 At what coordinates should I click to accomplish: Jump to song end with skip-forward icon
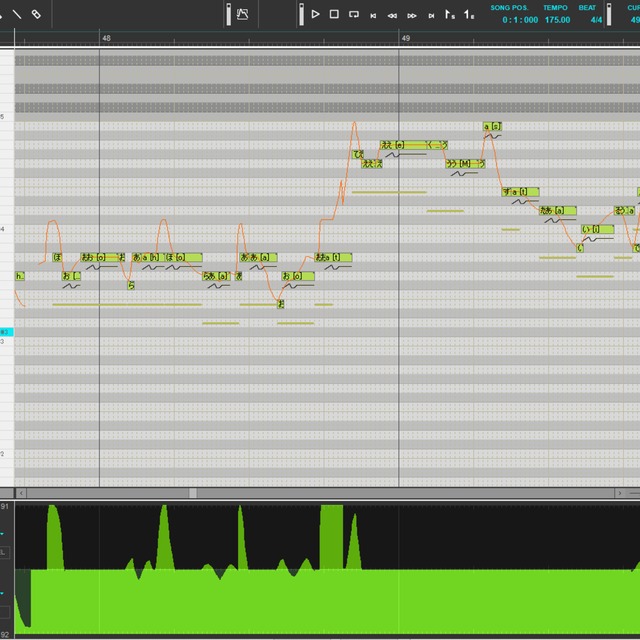[431, 15]
